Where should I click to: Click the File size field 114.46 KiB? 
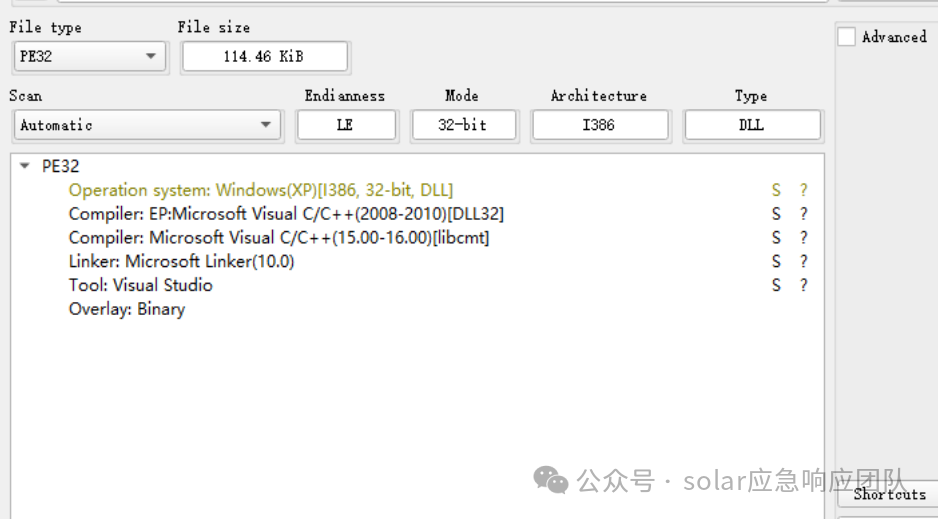tap(265, 57)
